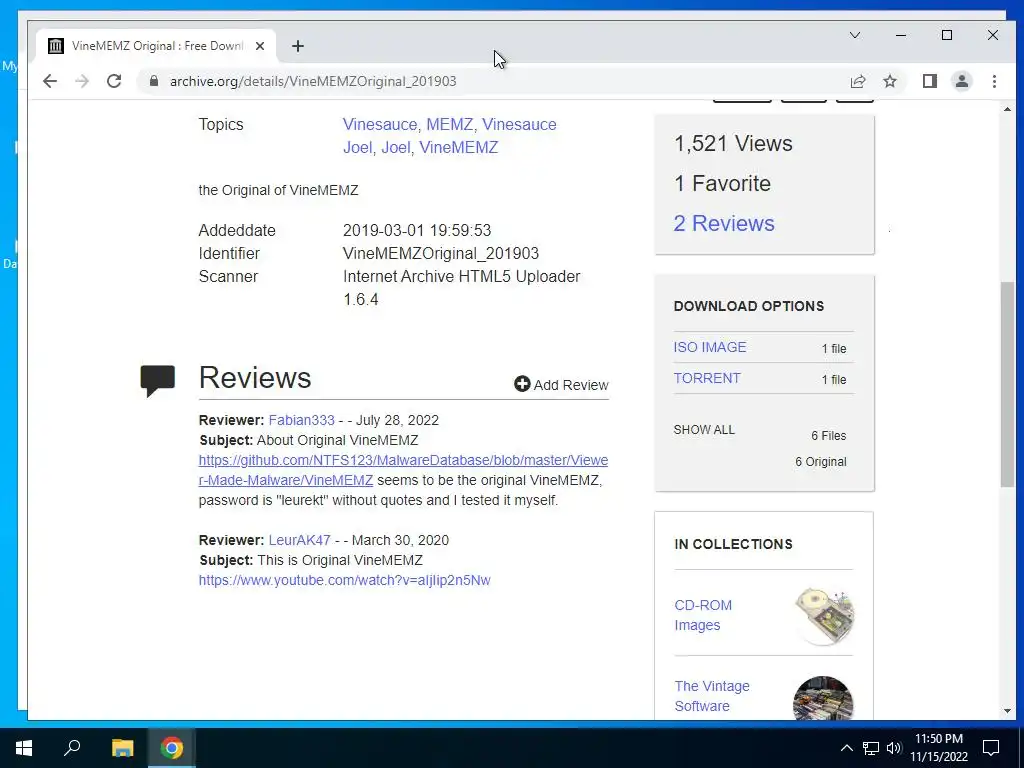Screen dimensions: 1024x768
Task: Click the scrollbar down arrow
Action: [x=1006, y=711]
